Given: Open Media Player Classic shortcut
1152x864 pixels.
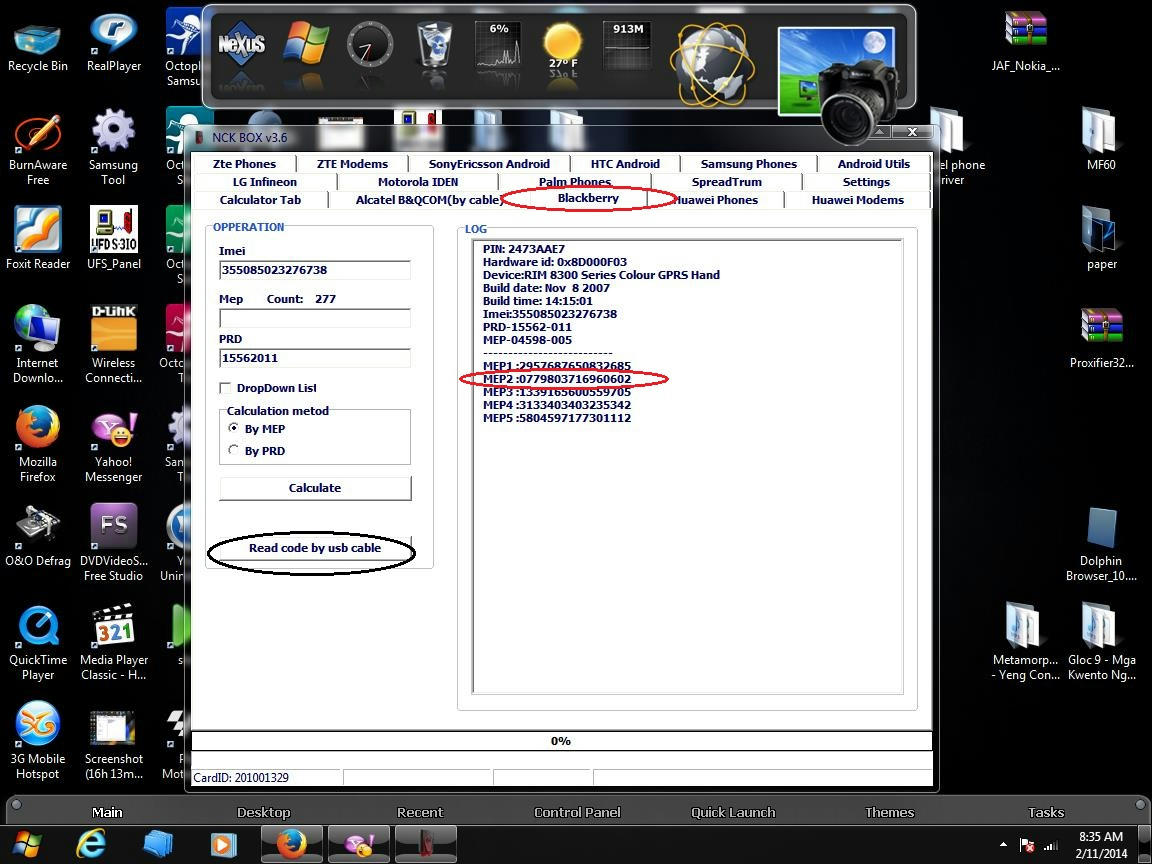Looking at the screenshot, I should point(113,641).
